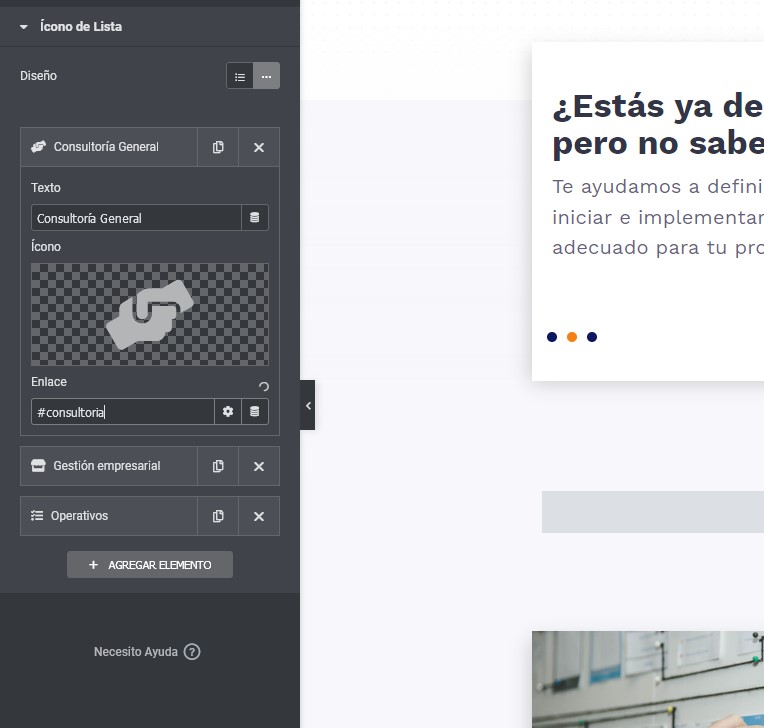Click the gray placeholder bar in preview
The width and height of the screenshot is (764, 728).
pyautogui.click(x=653, y=512)
